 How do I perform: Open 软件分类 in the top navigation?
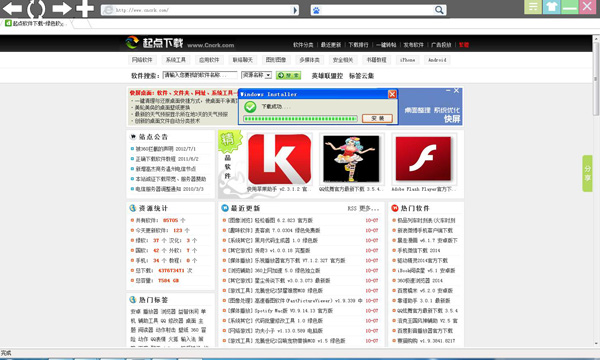point(303,45)
